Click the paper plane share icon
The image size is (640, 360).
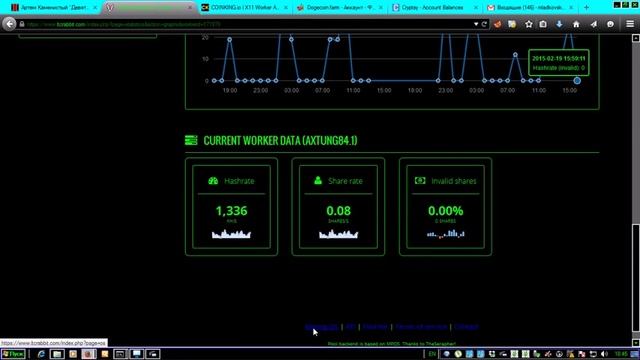tap(593, 24)
